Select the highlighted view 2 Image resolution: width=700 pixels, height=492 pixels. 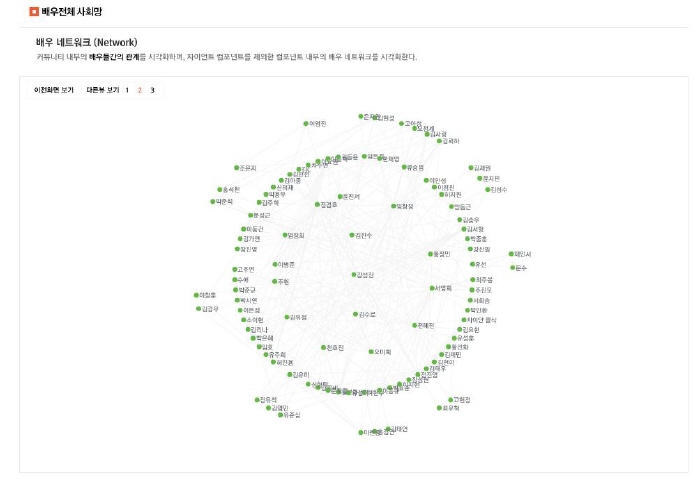(x=140, y=90)
